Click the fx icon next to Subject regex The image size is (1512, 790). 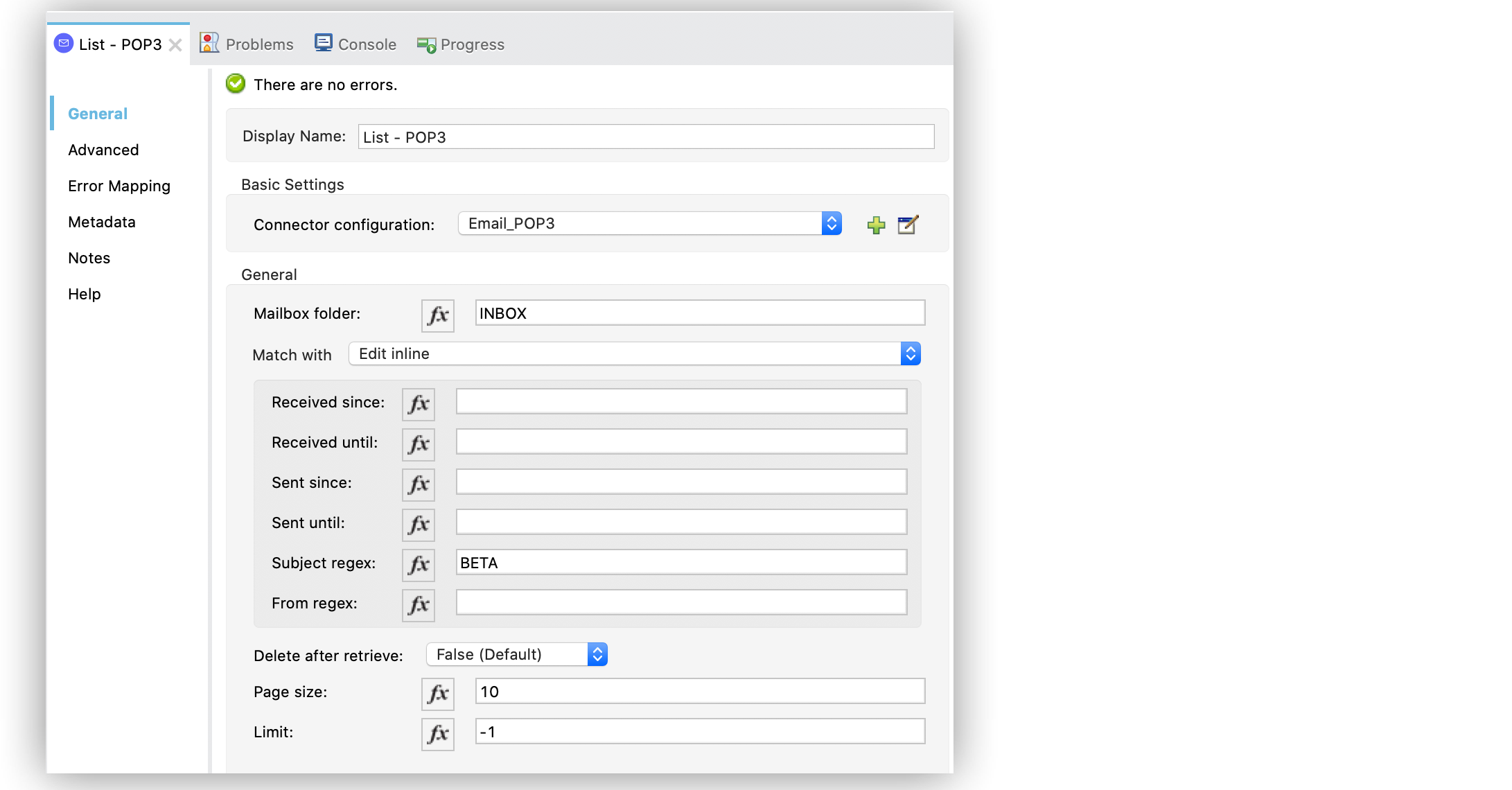tap(418, 563)
